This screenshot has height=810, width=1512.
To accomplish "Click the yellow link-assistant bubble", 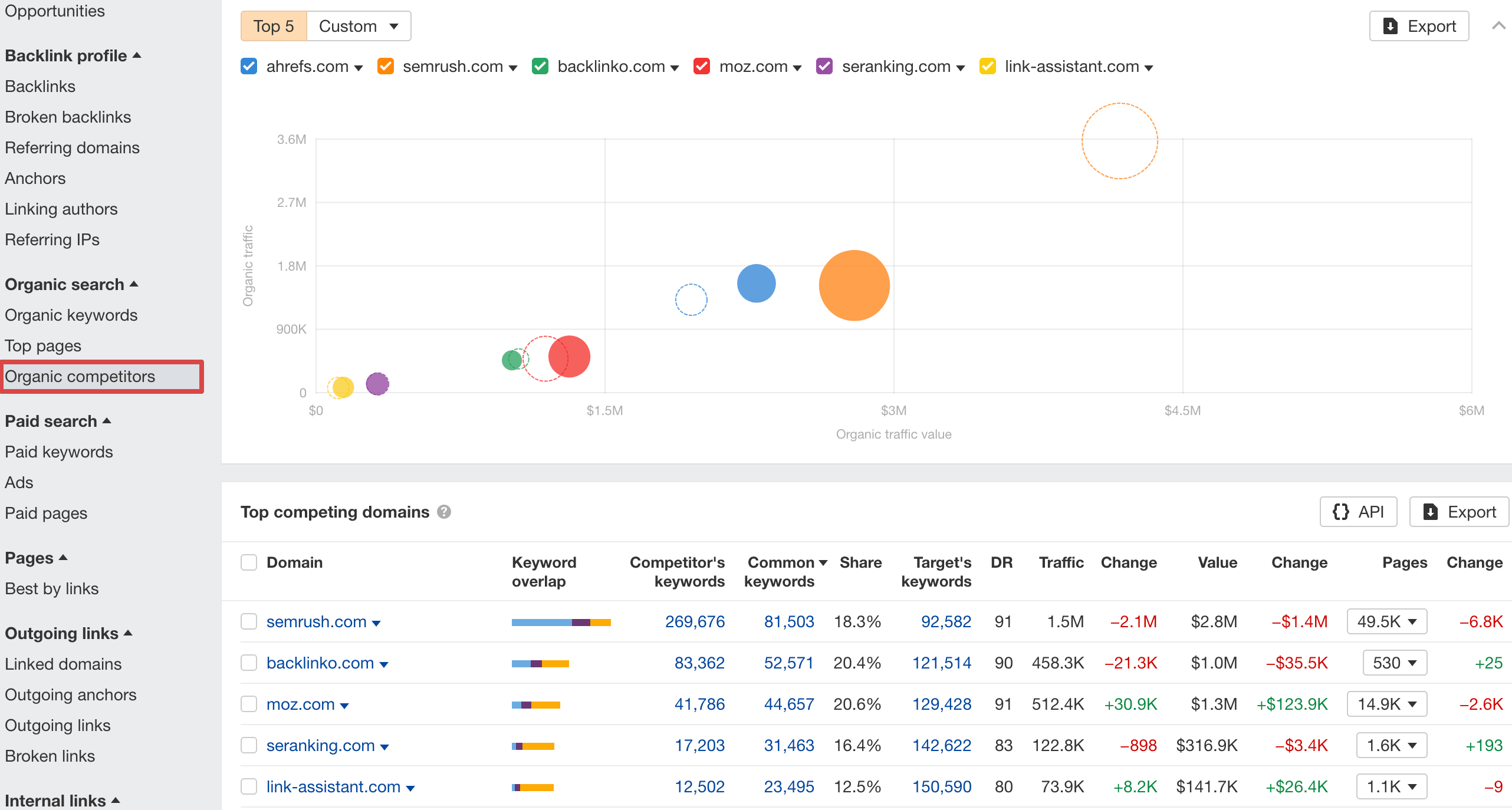I will (343, 387).
